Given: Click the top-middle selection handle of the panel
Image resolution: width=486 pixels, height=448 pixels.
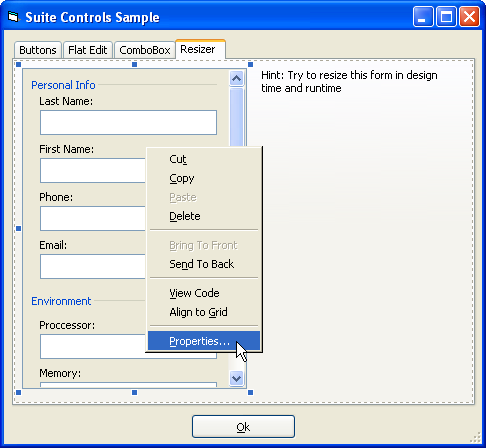Looking at the screenshot, I should (x=135, y=64).
